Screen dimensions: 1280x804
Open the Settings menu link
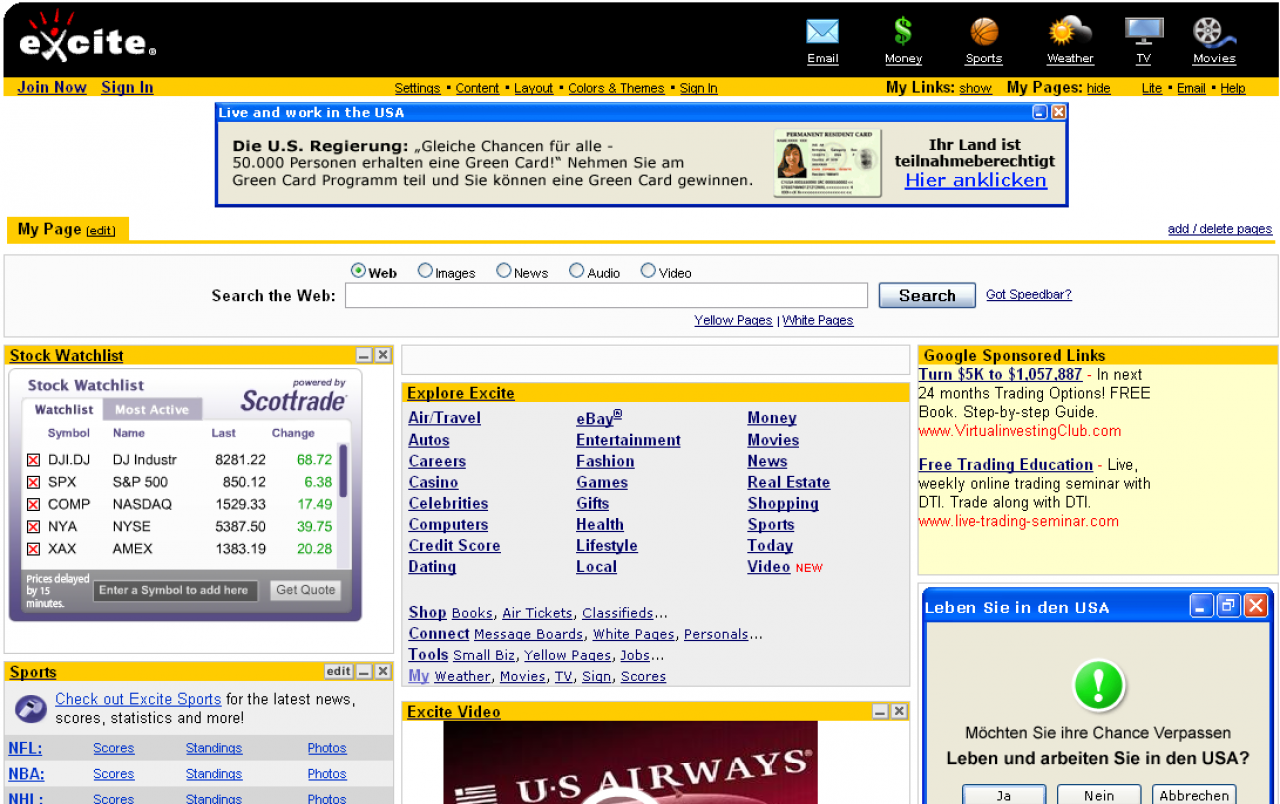(x=417, y=88)
